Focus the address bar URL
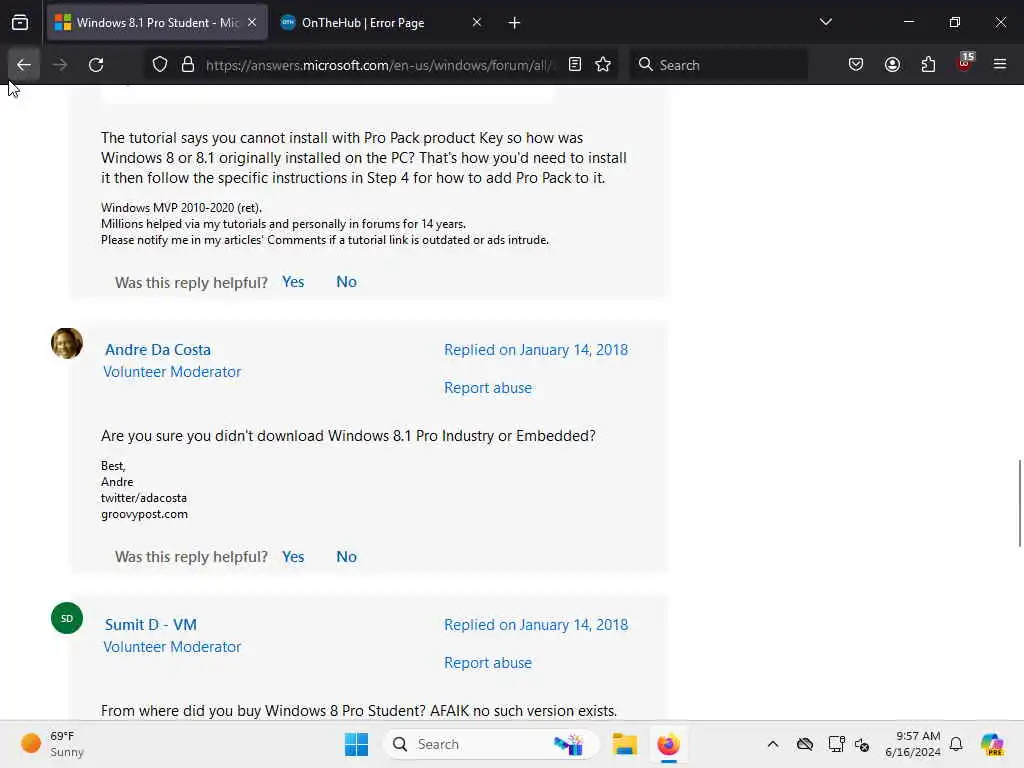 [x=380, y=65]
